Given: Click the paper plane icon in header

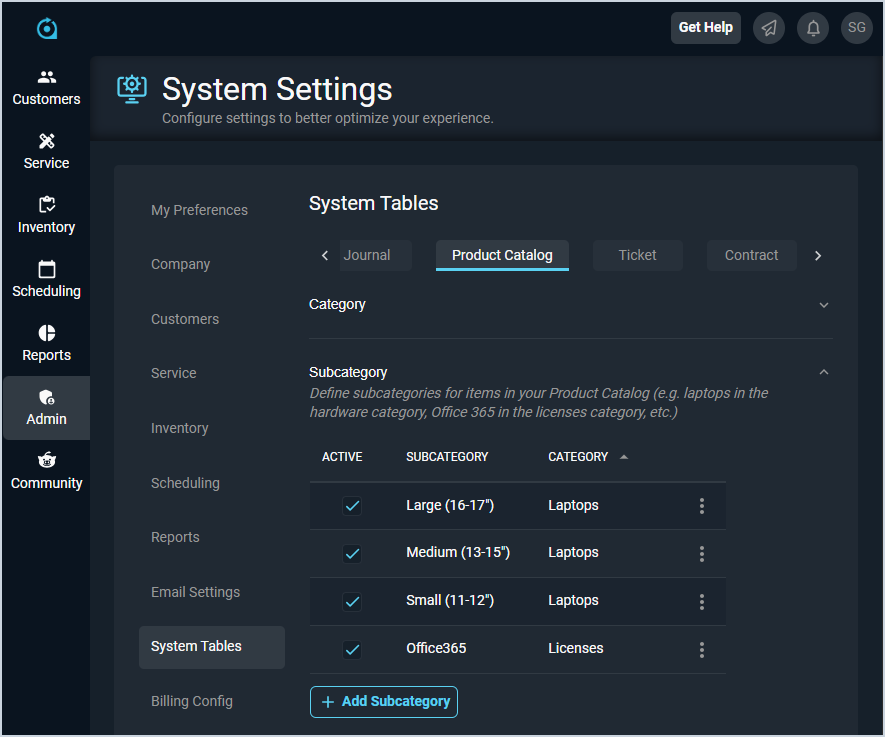Looking at the screenshot, I should pos(769,28).
